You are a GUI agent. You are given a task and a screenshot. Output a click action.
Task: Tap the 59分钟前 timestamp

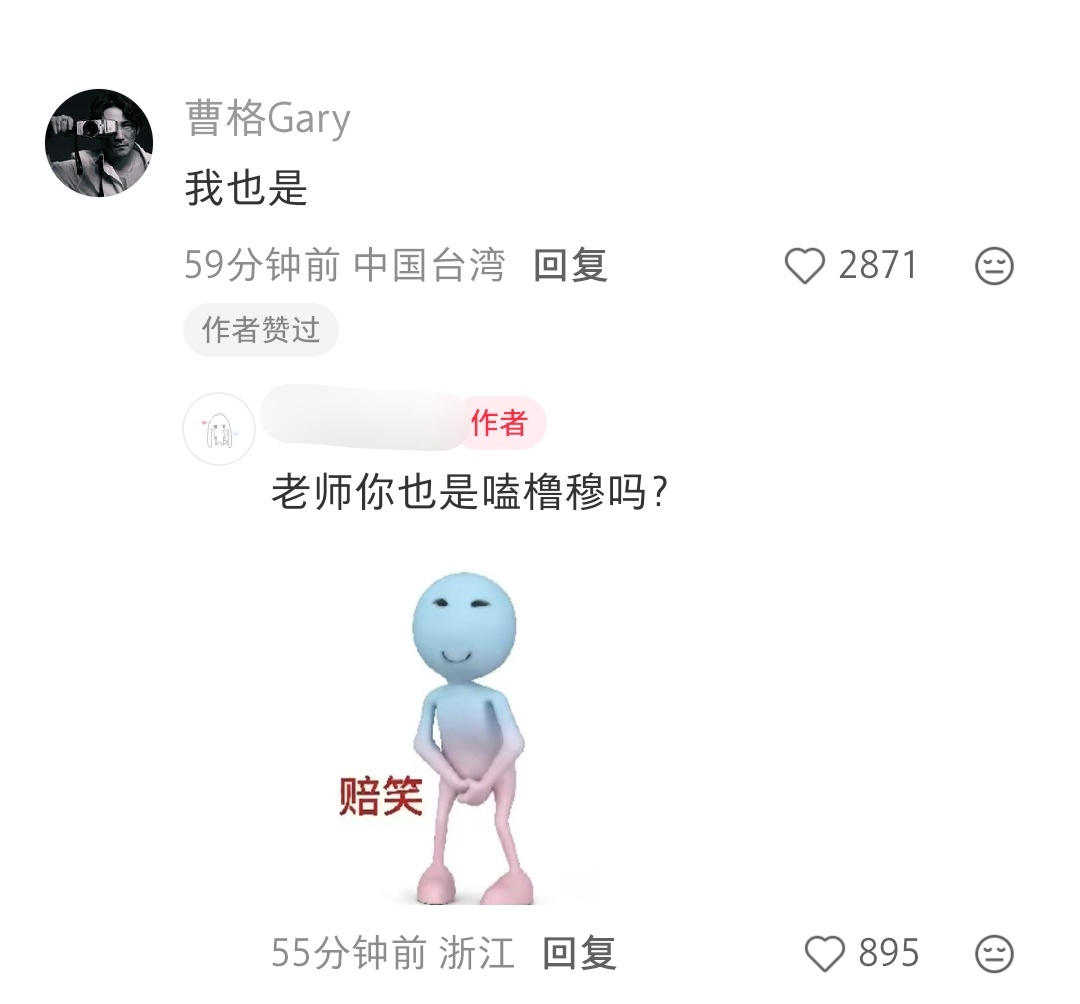click(262, 265)
